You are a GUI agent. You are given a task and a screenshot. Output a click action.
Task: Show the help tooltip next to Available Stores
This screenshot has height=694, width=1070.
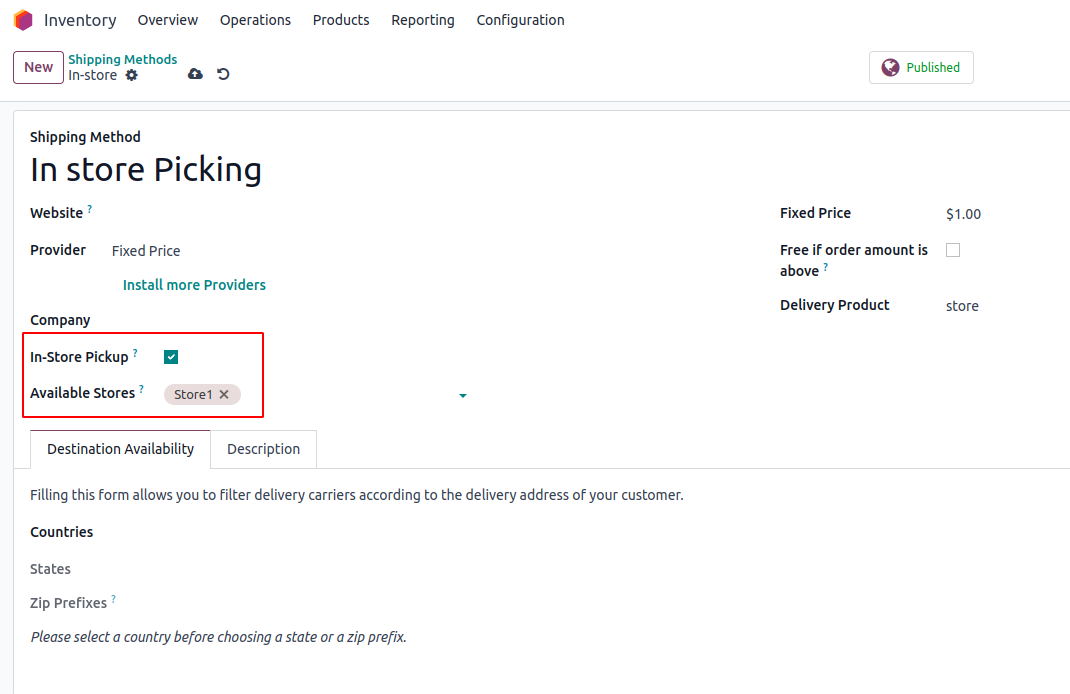[141, 389]
